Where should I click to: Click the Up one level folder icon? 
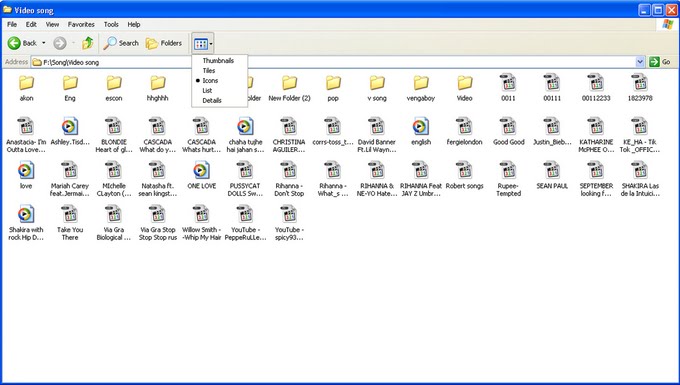pyautogui.click(x=88, y=43)
